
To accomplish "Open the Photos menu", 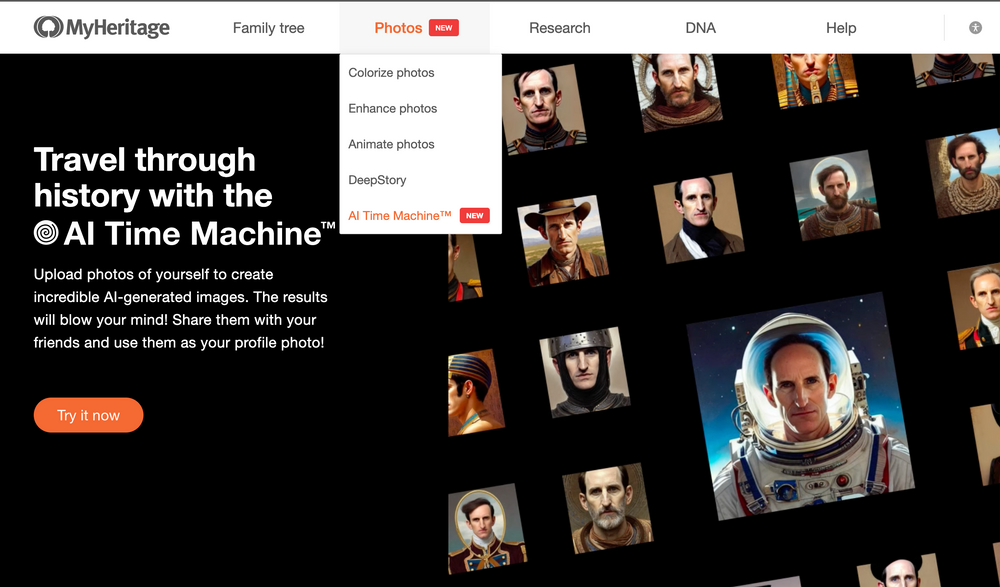I will 398,28.
